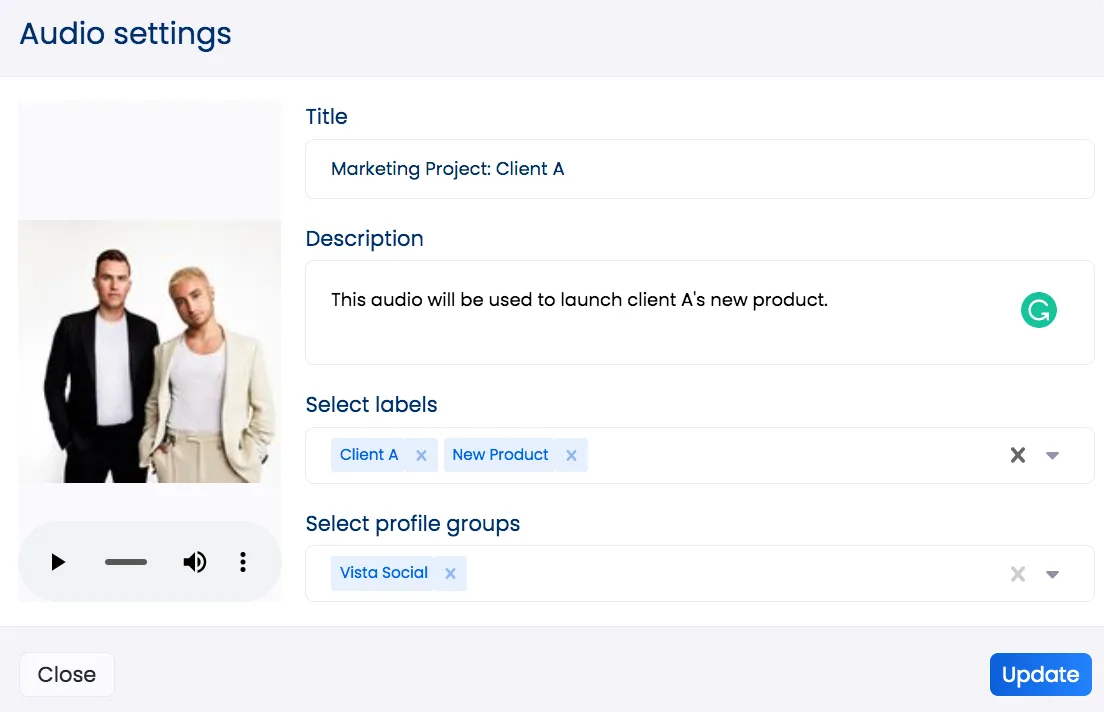
Task: Remove the Vista Social profile group chip
Action: click(x=450, y=573)
